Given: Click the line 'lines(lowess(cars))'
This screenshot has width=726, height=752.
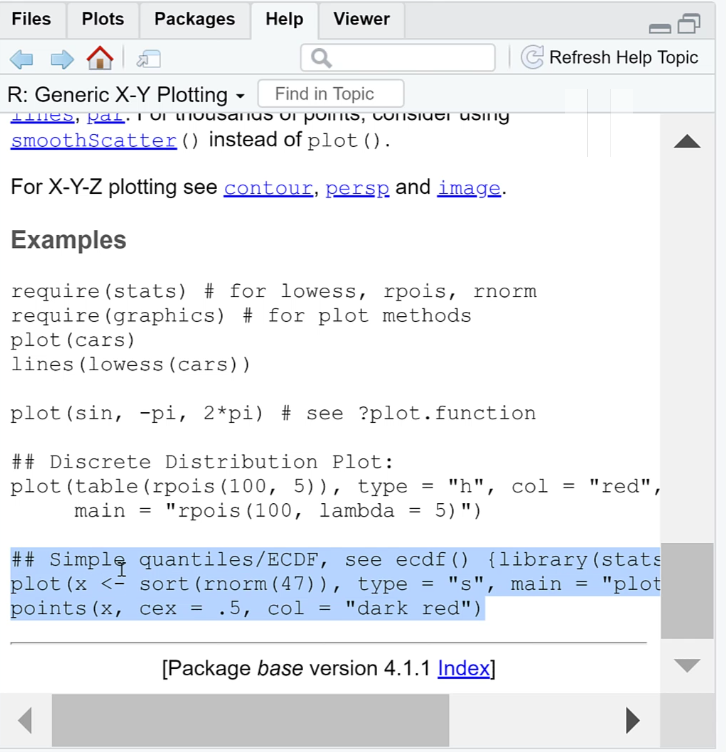Looking at the screenshot, I should [x=130, y=364].
